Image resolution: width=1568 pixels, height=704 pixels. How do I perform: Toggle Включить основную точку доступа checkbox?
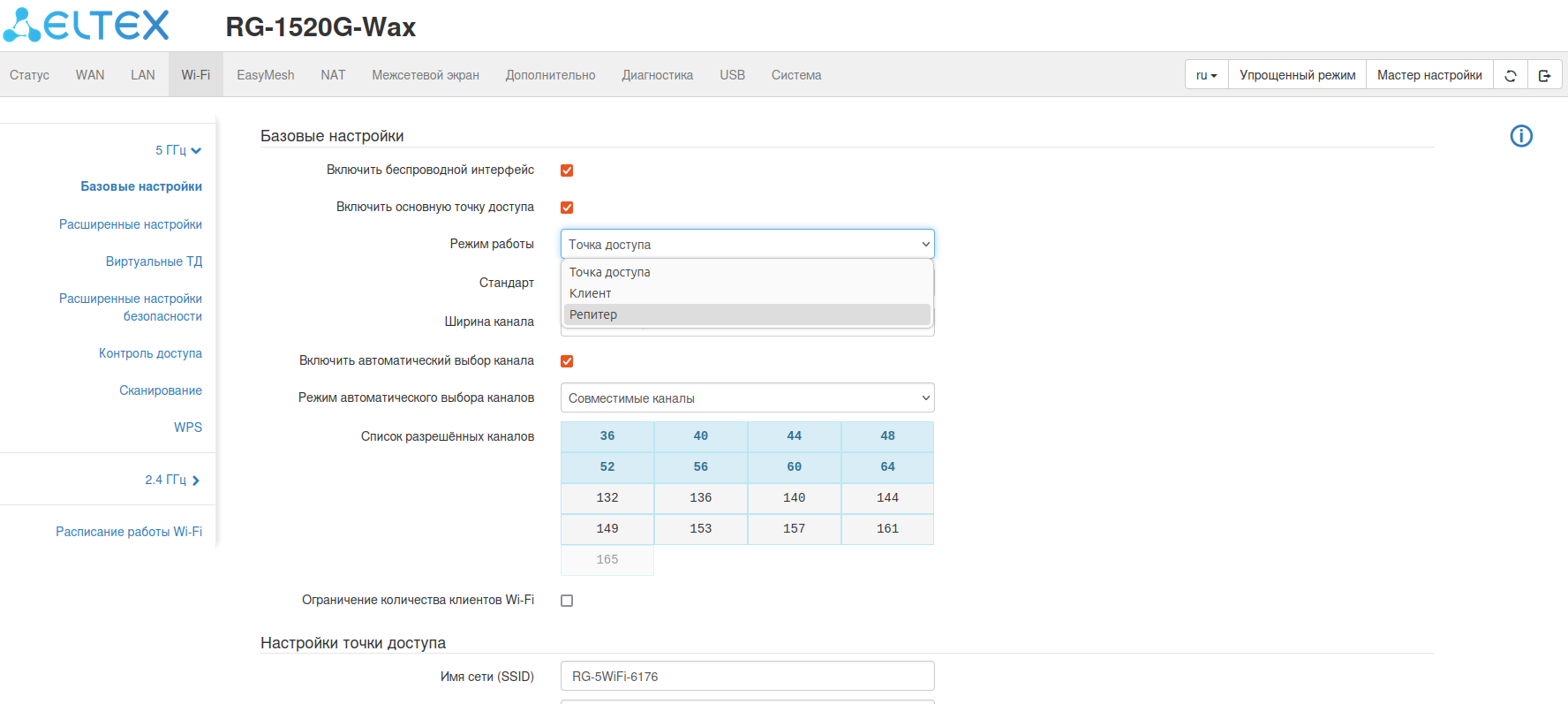pos(567,208)
